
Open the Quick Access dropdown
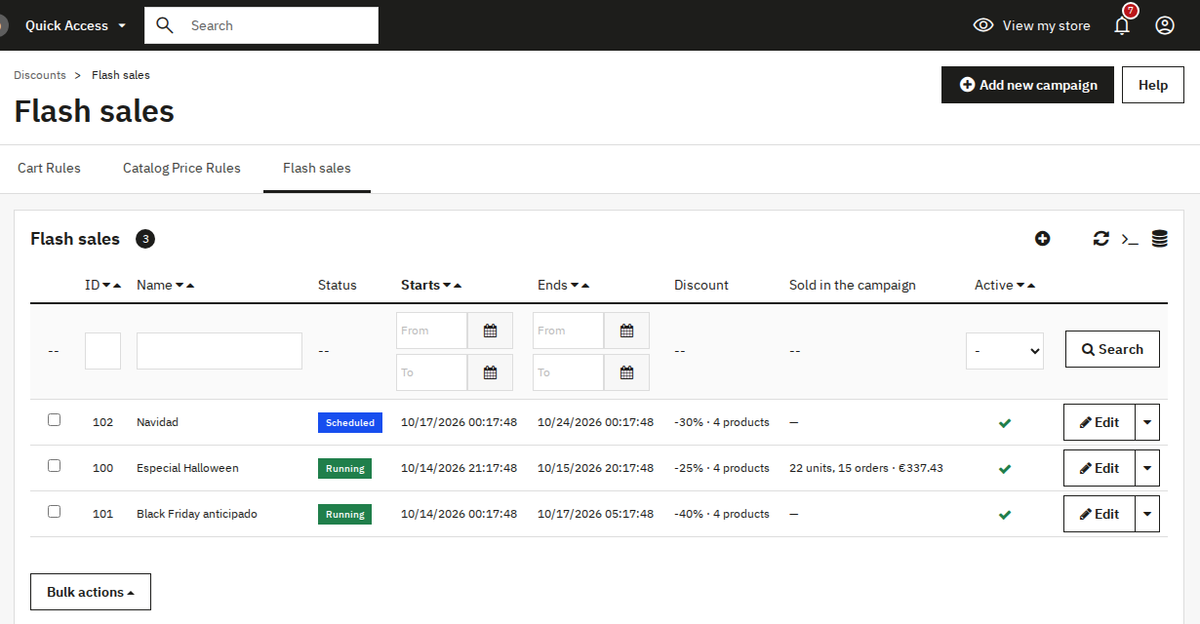76,26
